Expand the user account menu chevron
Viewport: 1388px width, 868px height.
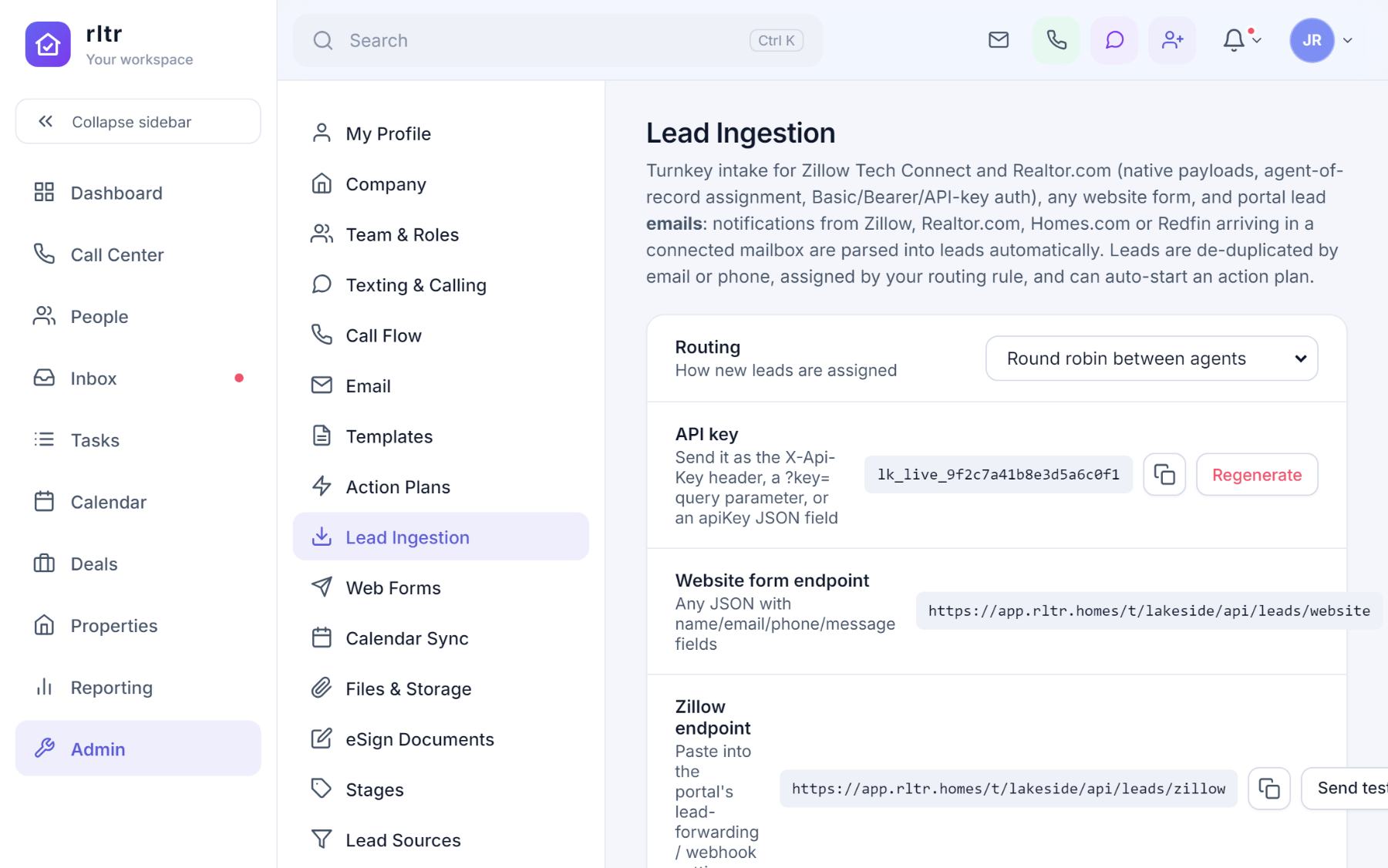coord(1348,41)
